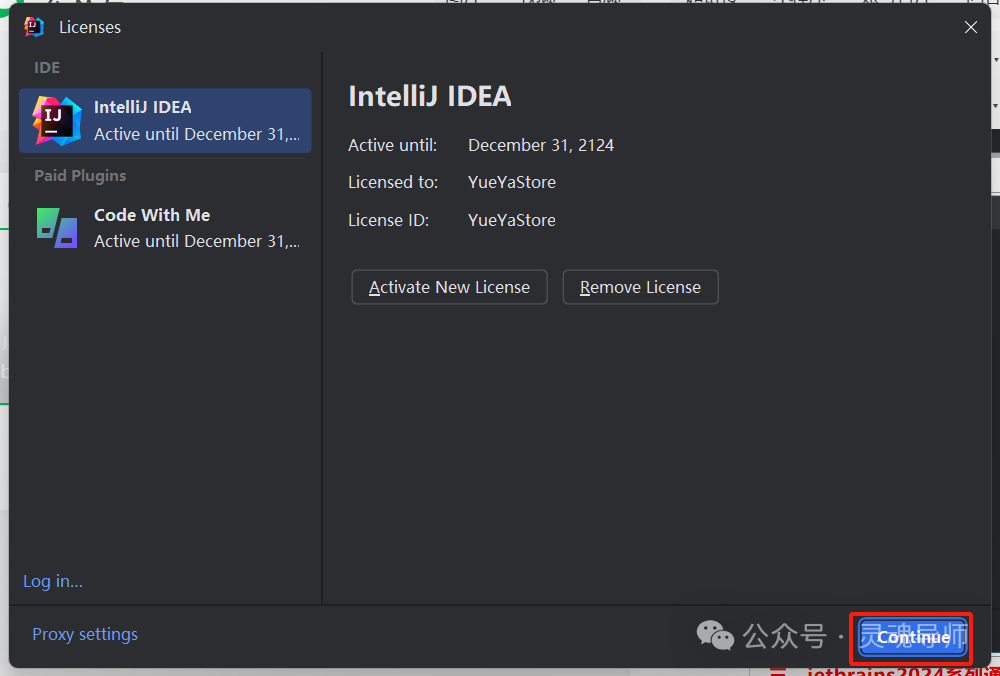This screenshot has height=676, width=1000.
Task: Click the large IntelliJ IDEA details heading
Action: [x=429, y=96]
